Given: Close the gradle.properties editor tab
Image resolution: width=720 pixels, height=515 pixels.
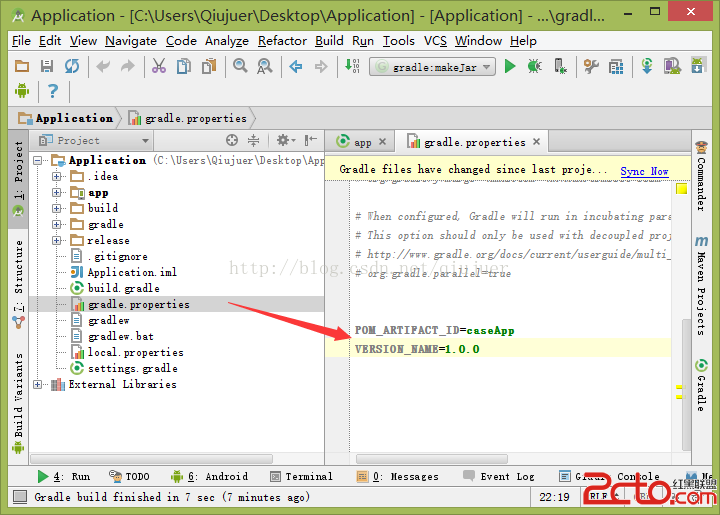Looking at the screenshot, I should point(537,142).
